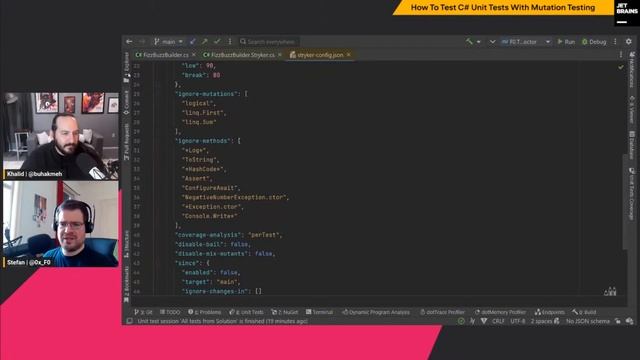This screenshot has width=640, height=360.
Task: Open more run actions after Debug
Action: coord(616,42)
